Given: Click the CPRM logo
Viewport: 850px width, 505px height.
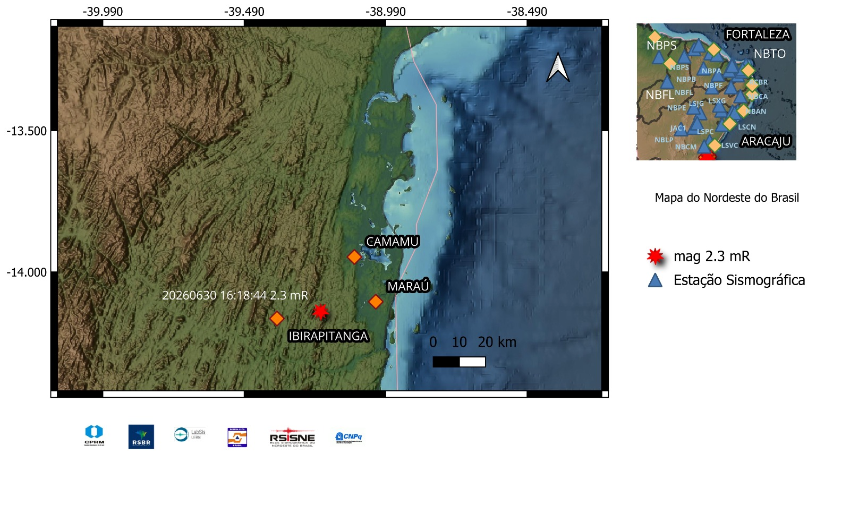Looking at the screenshot, I should tap(94, 436).
